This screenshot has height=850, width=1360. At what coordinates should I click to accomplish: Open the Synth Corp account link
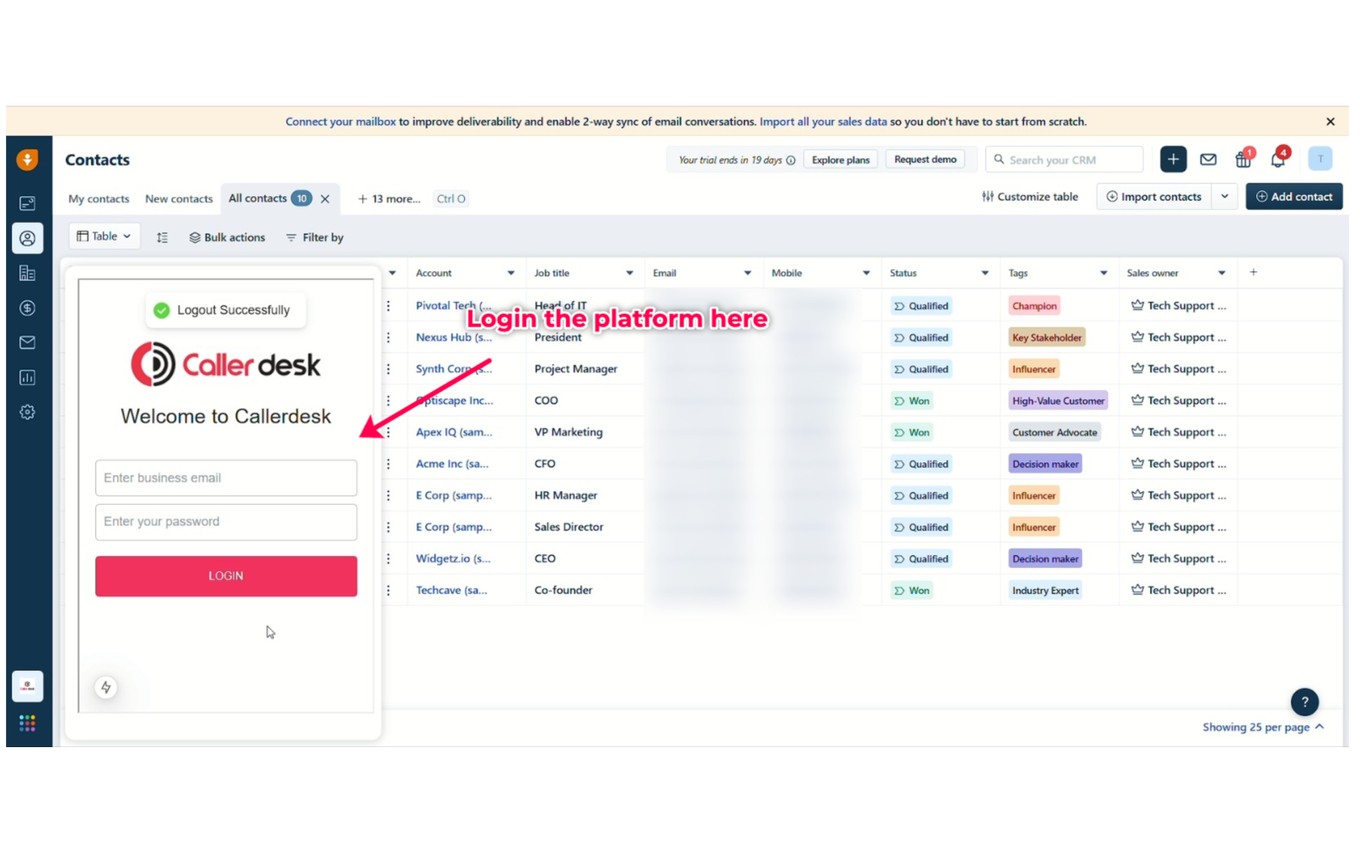(x=453, y=369)
